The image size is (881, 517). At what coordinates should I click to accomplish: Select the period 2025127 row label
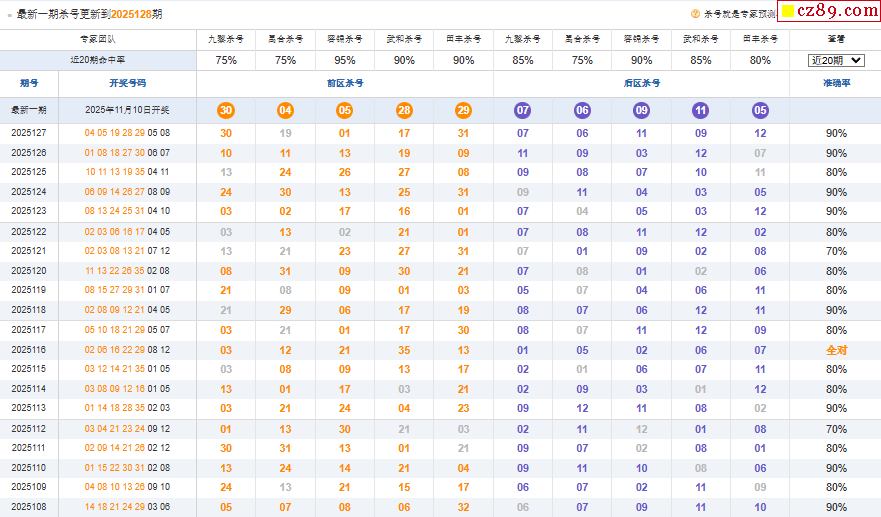click(x=29, y=133)
